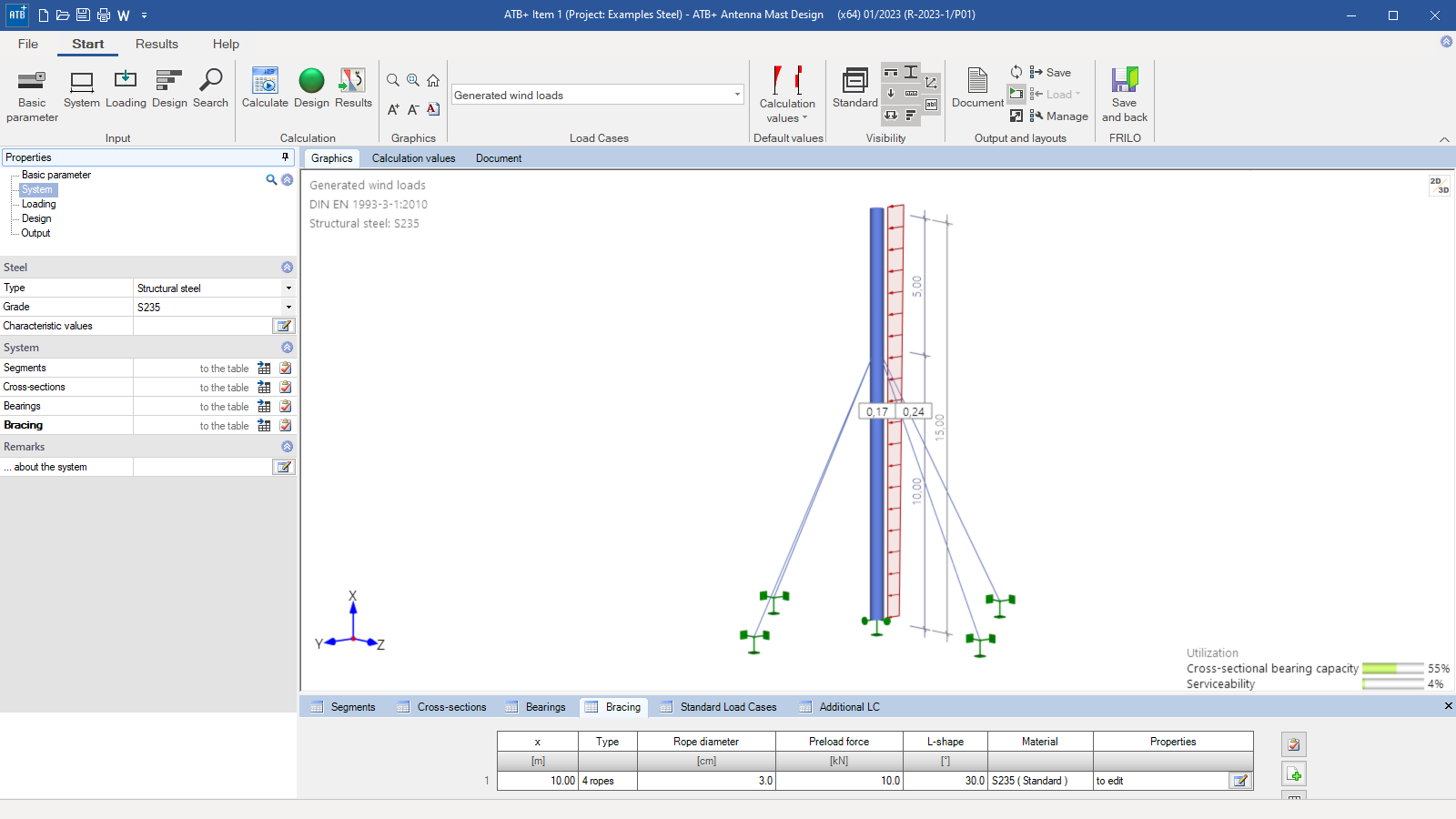Add a new row to Bracing table
The height and width of the screenshot is (819, 1456).
[1294, 774]
